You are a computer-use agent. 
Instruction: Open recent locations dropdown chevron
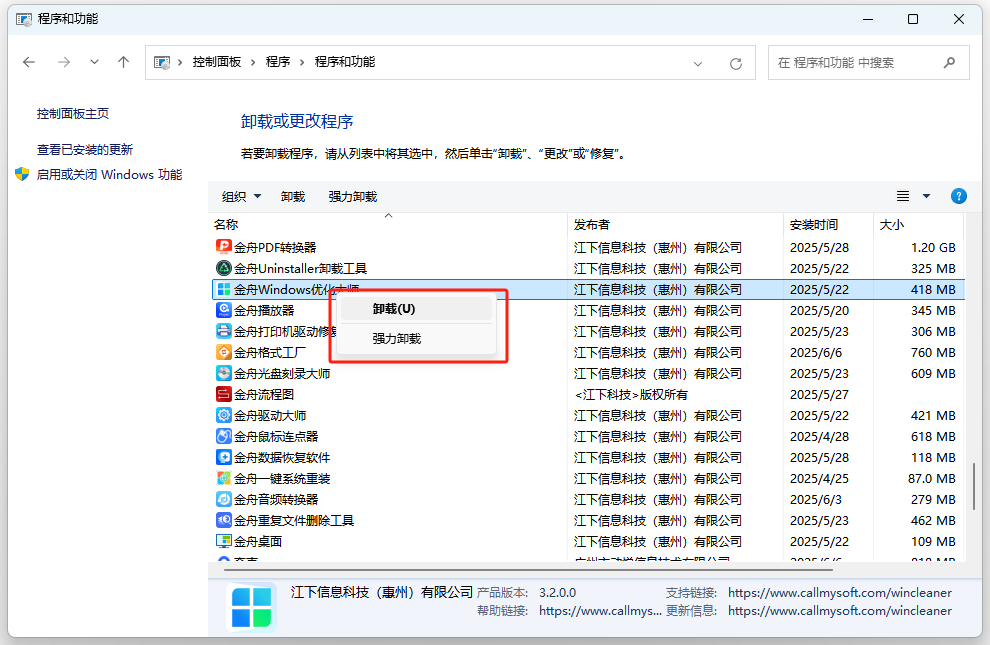94,62
